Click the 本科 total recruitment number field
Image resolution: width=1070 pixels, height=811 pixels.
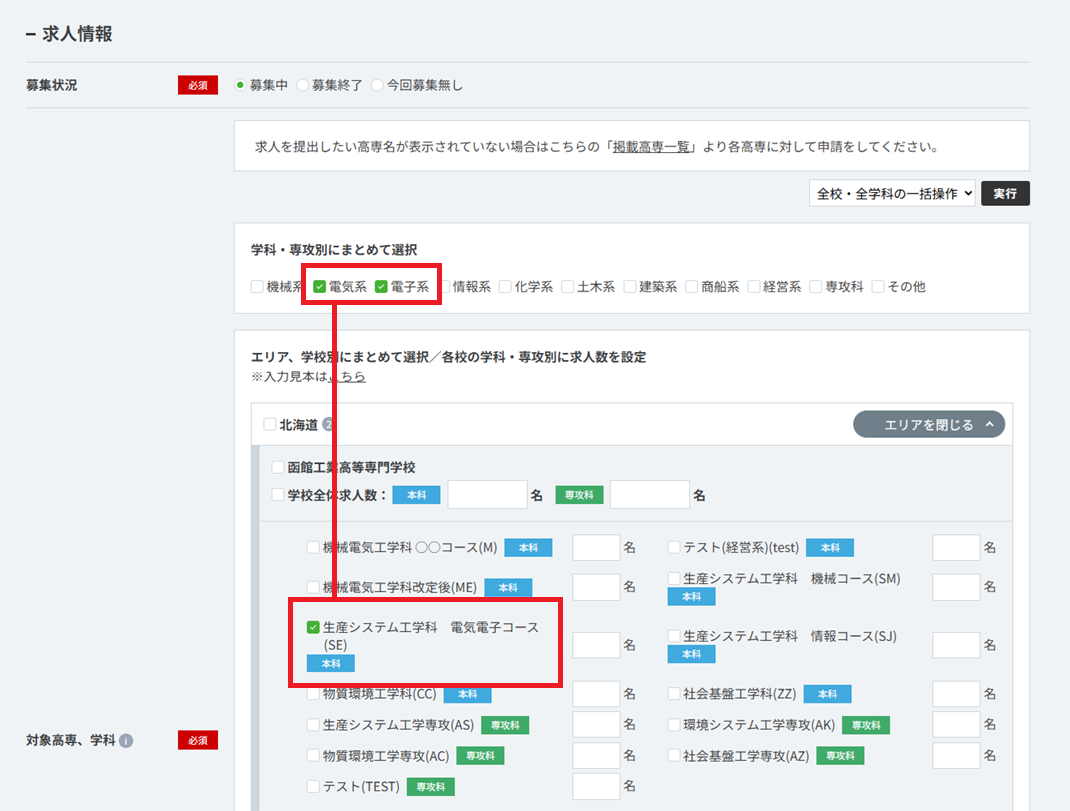pos(487,495)
